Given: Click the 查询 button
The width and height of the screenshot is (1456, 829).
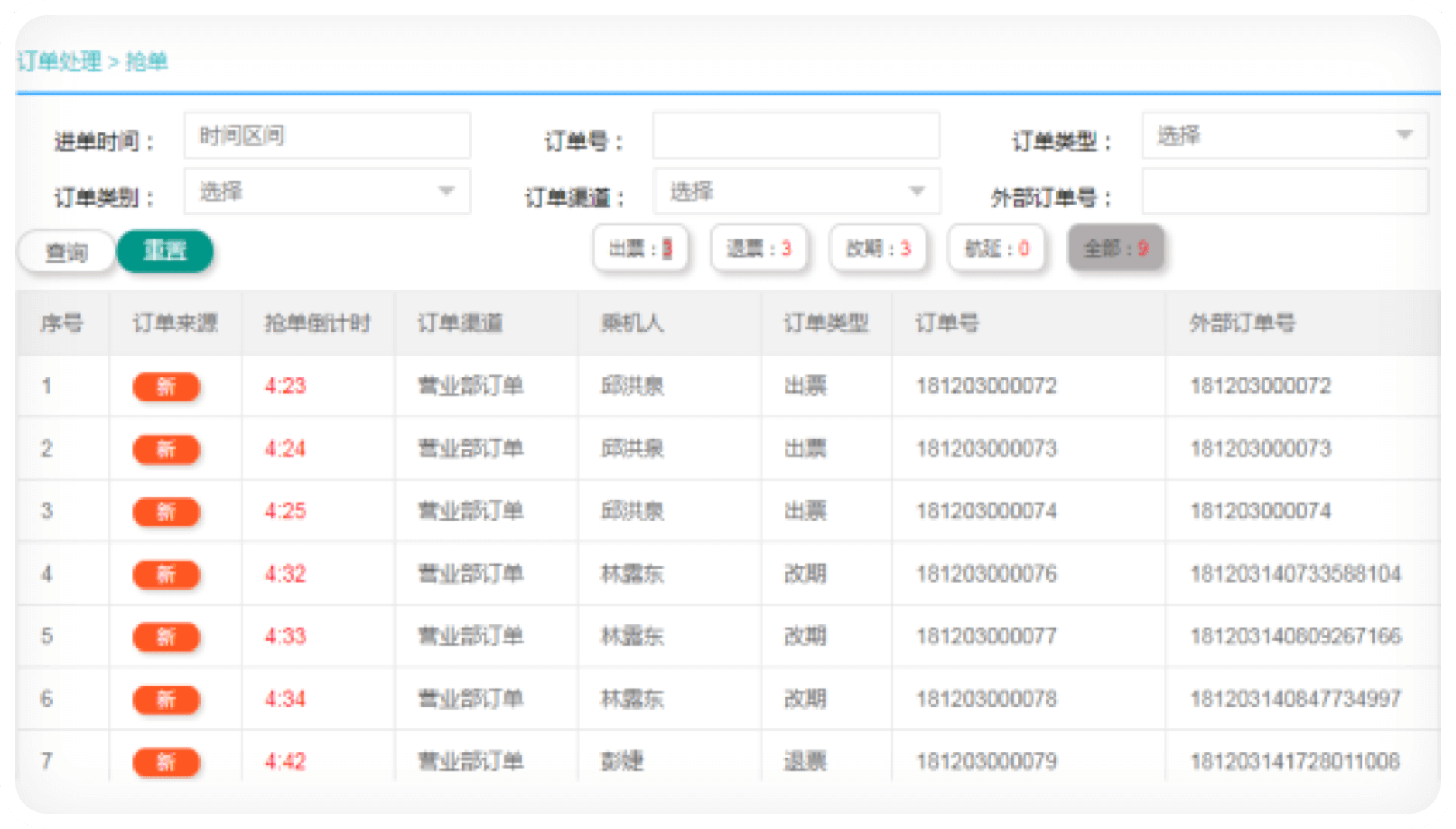Looking at the screenshot, I should pos(67,252).
